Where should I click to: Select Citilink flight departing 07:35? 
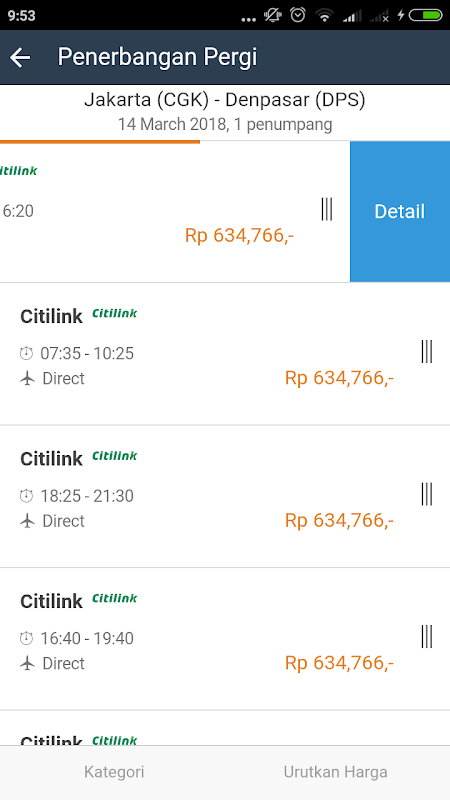(x=225, y=354)
